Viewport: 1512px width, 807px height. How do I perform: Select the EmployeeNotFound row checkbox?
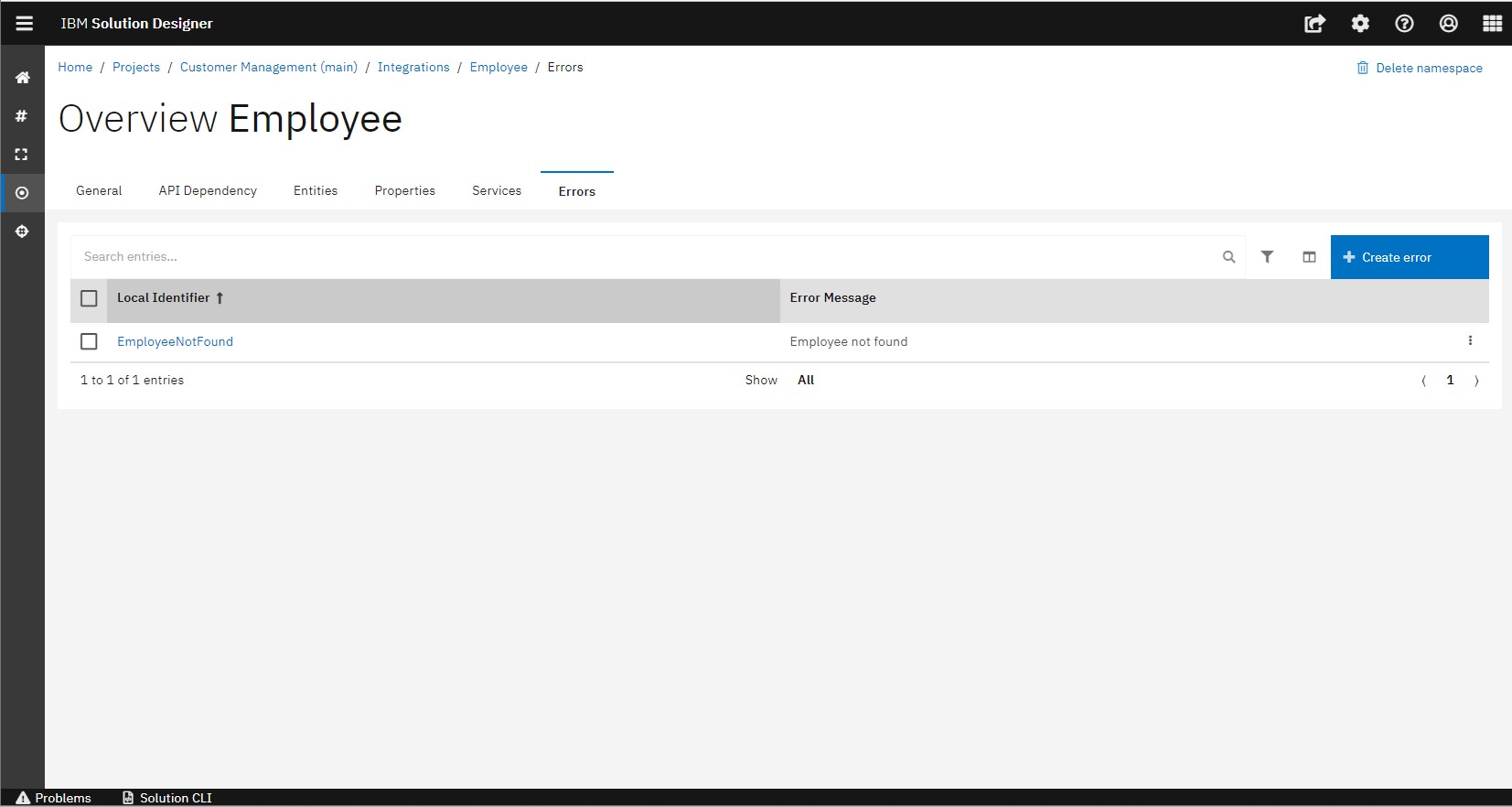(89, 341)
